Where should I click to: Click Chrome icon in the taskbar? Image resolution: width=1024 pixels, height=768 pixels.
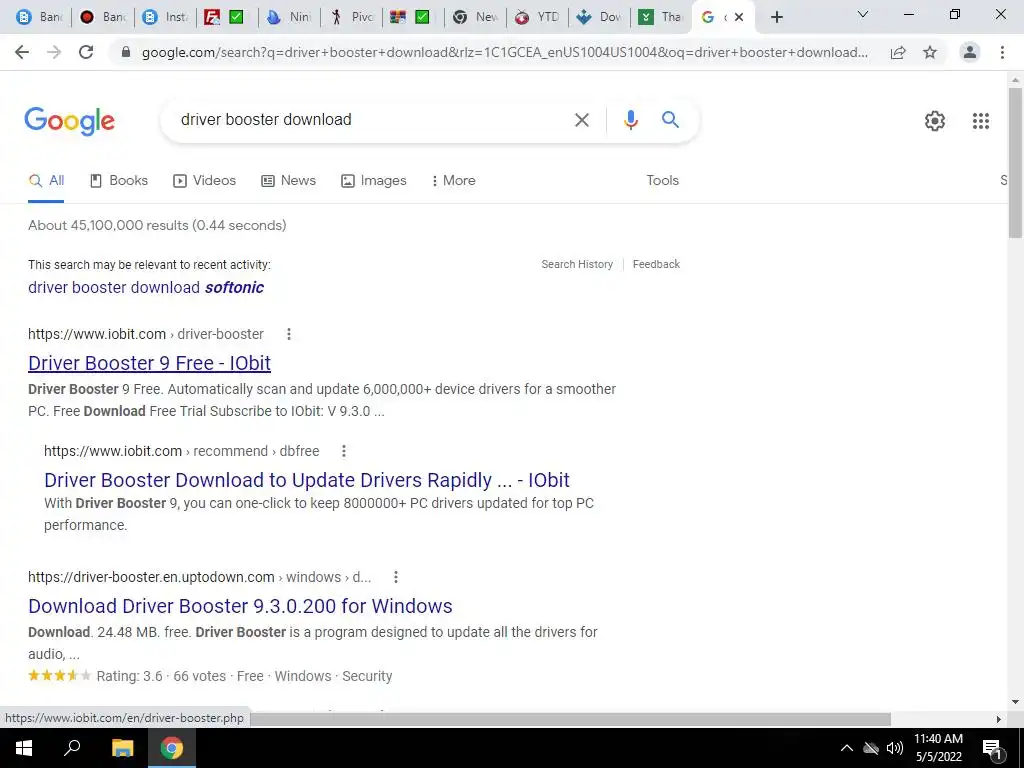point(172,748)
